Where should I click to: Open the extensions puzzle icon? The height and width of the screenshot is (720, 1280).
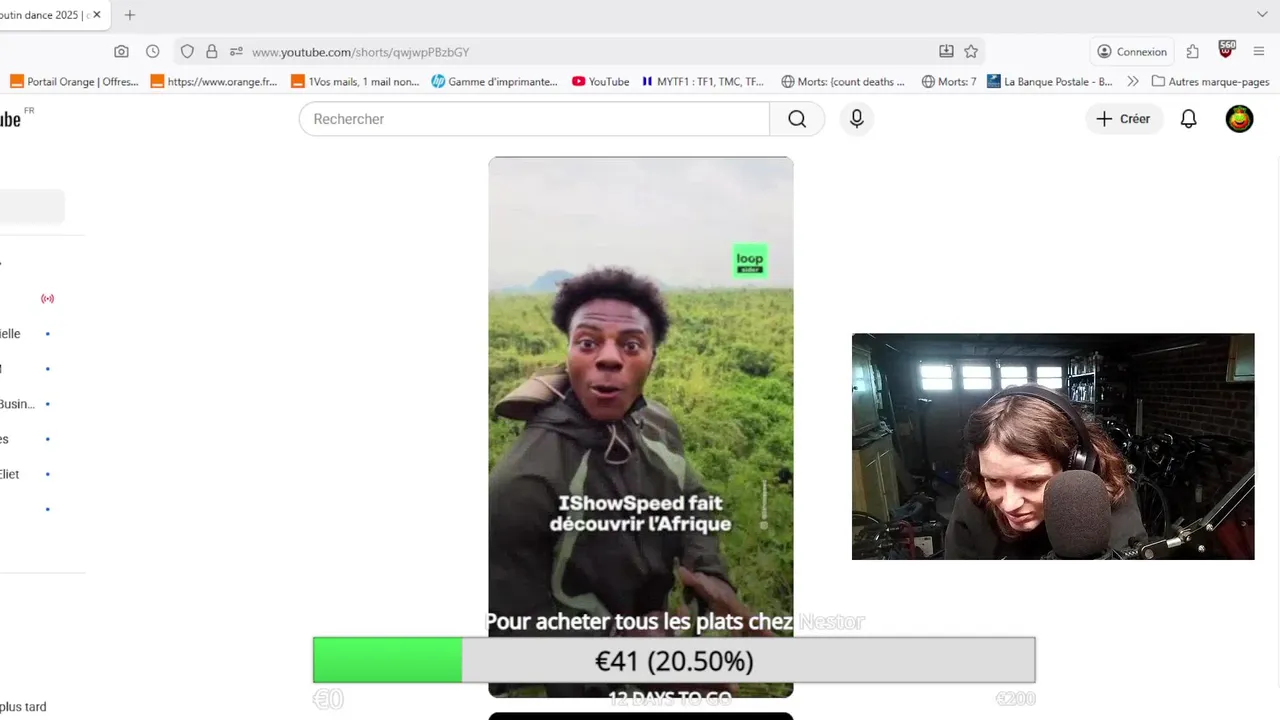point(1193,52)
